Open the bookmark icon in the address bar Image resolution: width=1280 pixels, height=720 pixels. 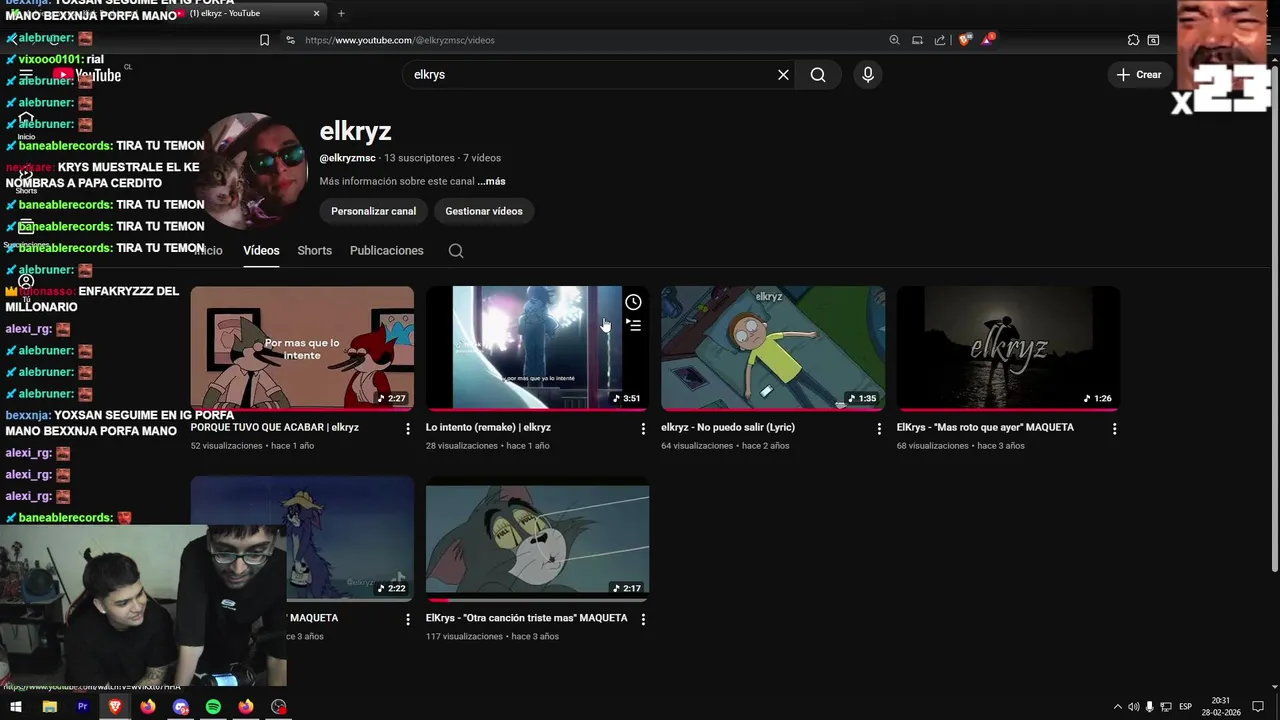pos(264,40)
